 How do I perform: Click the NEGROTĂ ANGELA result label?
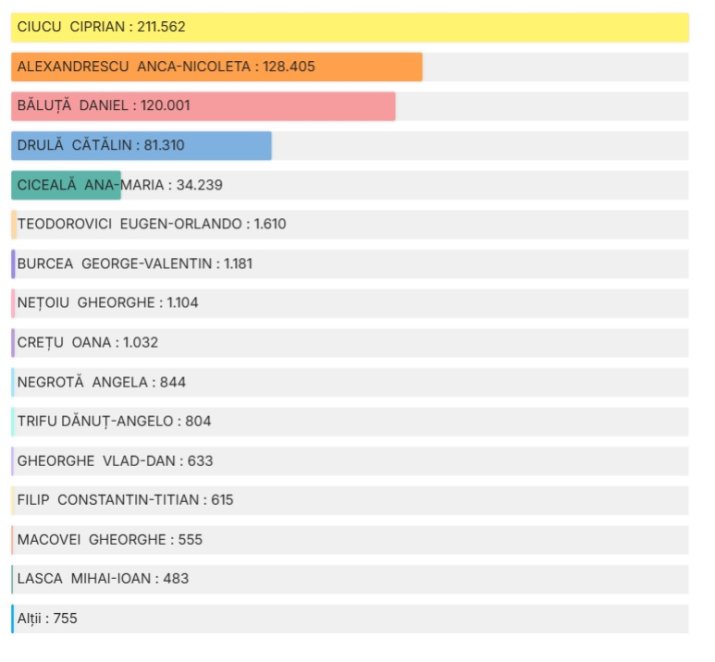coord(101,382)
